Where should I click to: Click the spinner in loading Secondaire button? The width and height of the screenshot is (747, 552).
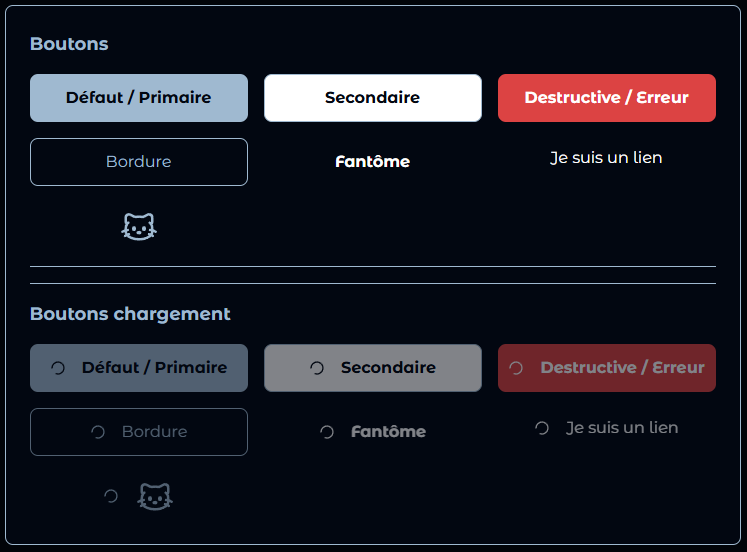pyautogui.click(x=317, y=368)
